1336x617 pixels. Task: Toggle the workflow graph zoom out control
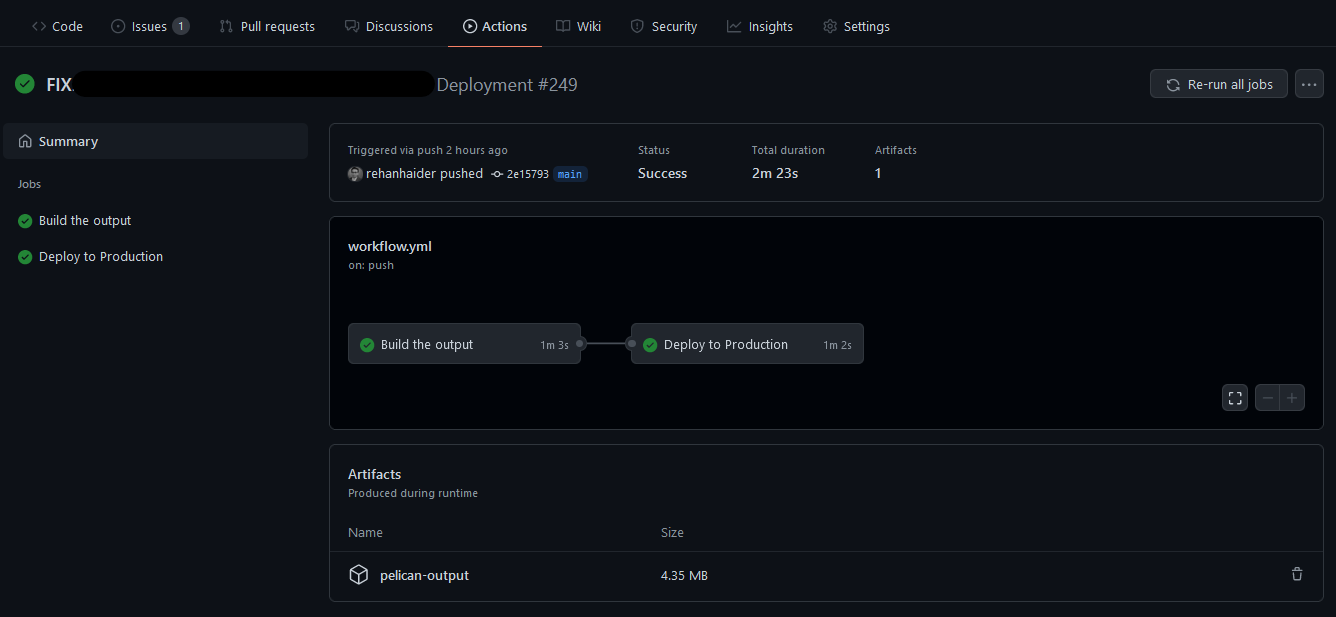[x=1266, y=397]
